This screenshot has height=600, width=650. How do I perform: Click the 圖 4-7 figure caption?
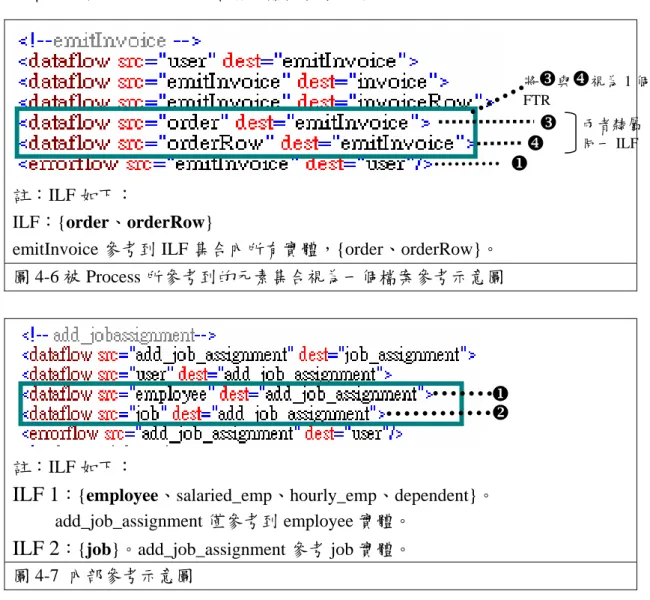(103, 576)
